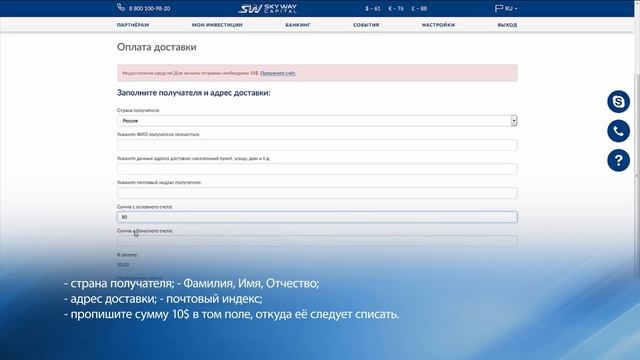Click the Skype contact icon
Image resolution: width=640 pixels, height=360 pixels.
click(x=618, y=102)
